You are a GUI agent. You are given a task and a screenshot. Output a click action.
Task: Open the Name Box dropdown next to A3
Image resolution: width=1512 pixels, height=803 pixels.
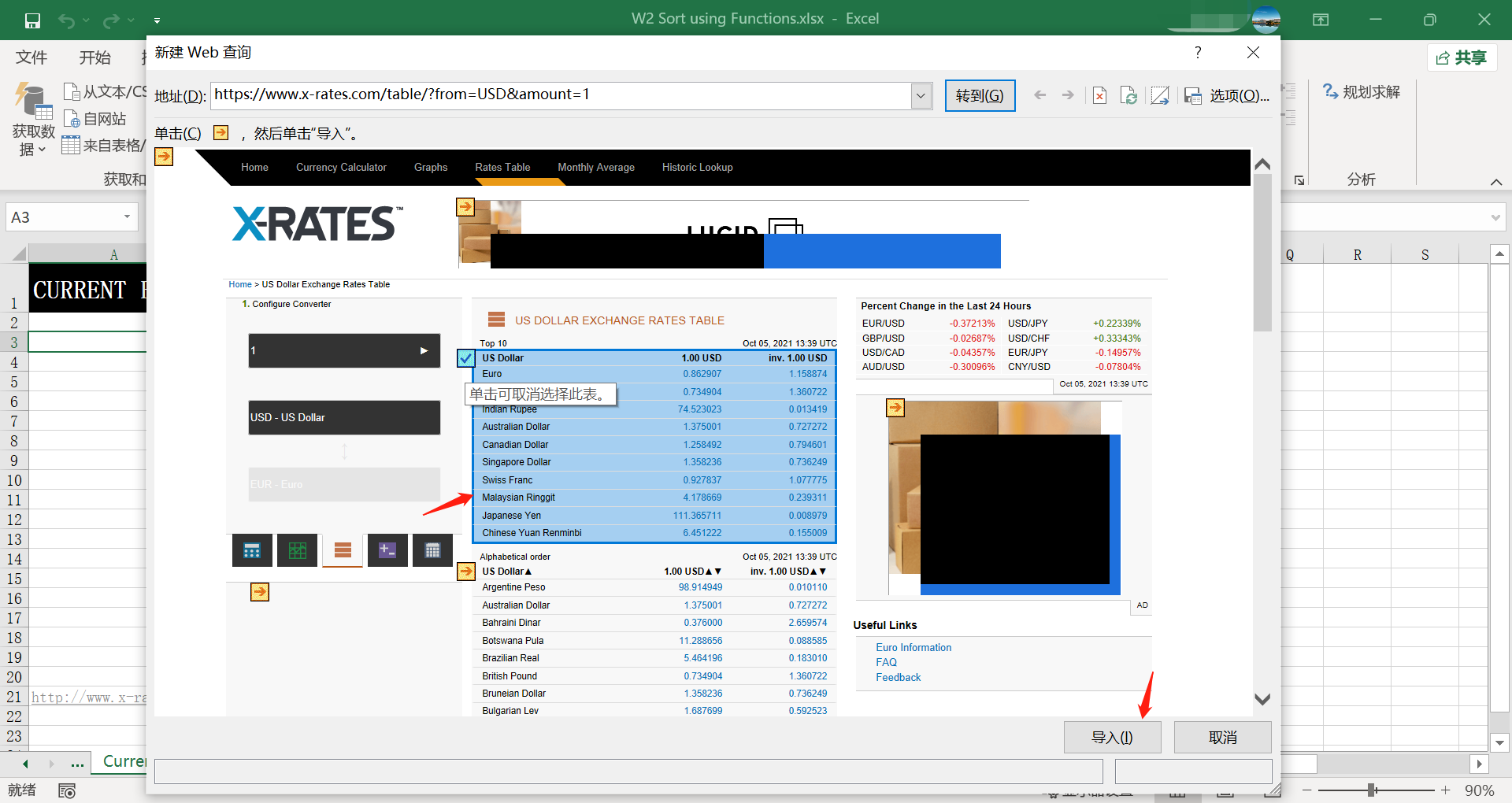[127, 217]
